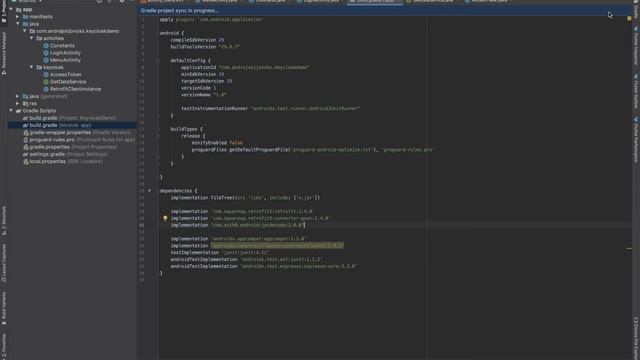Click the warning stripe mark in editor scrollbar
Viewport: 640px width, 360px height.
(629, 249)
